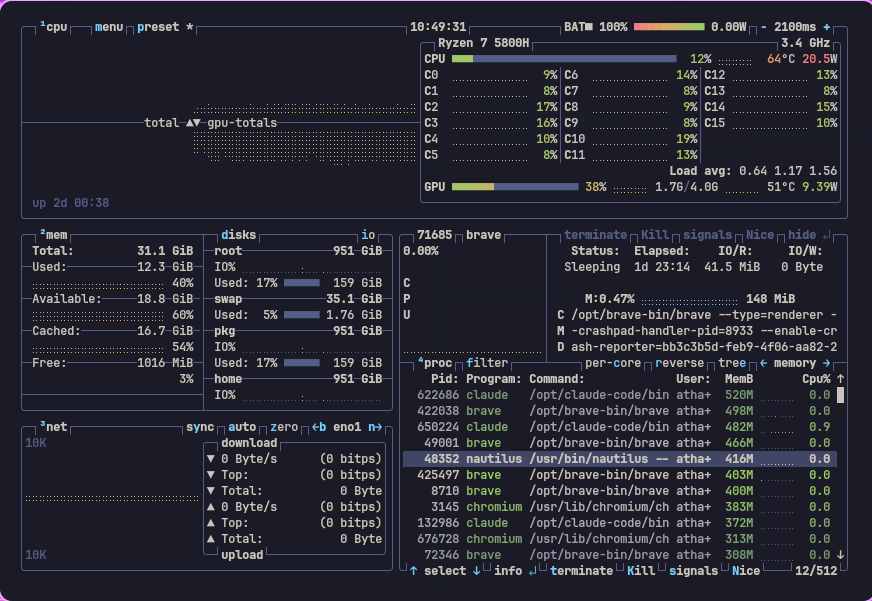872x601 pixels.
Task: Decrease update interval with minus
Action: click(x=764, y=27)
